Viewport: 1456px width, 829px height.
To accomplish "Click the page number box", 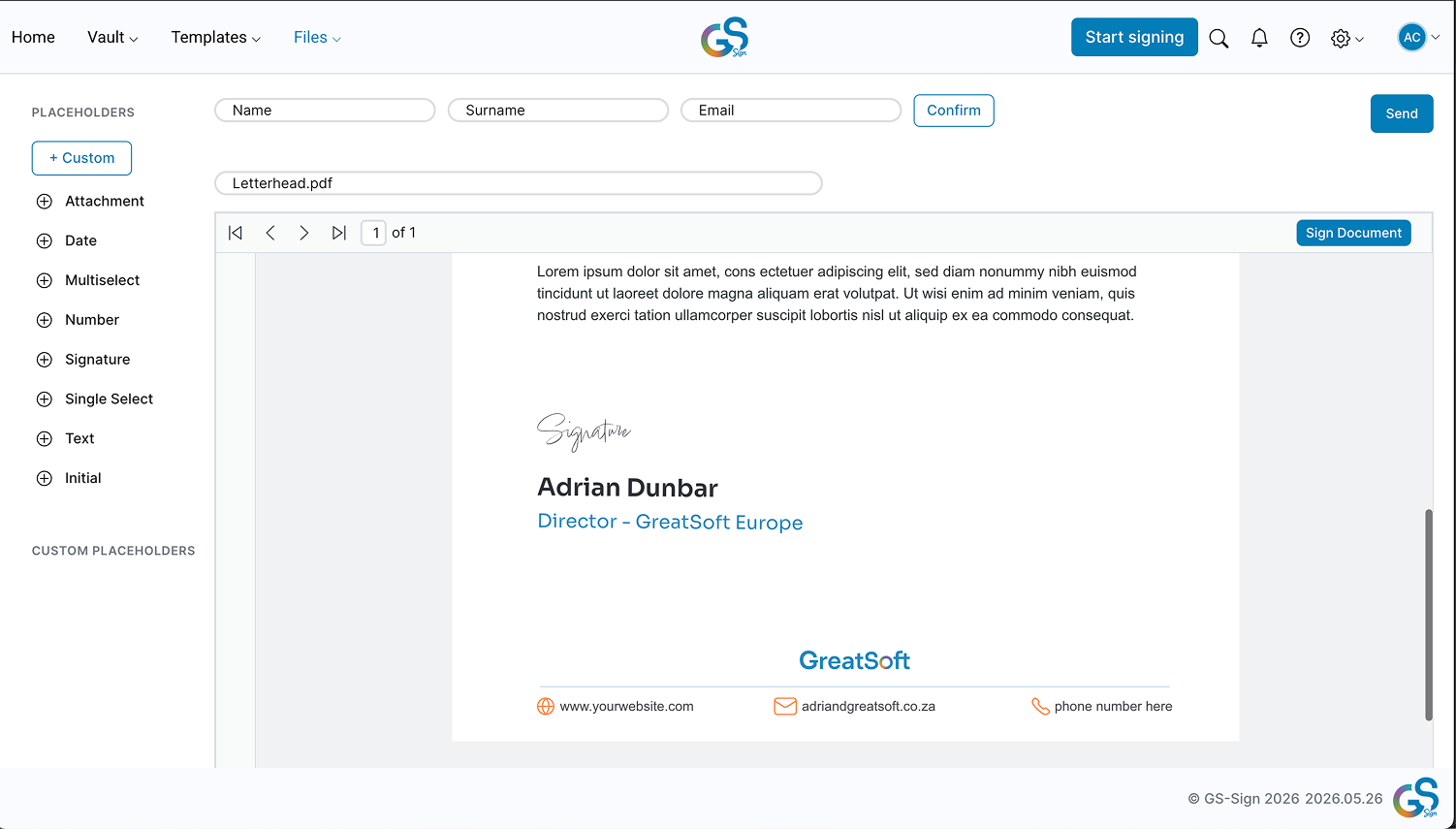I will (x=373, y=233).
